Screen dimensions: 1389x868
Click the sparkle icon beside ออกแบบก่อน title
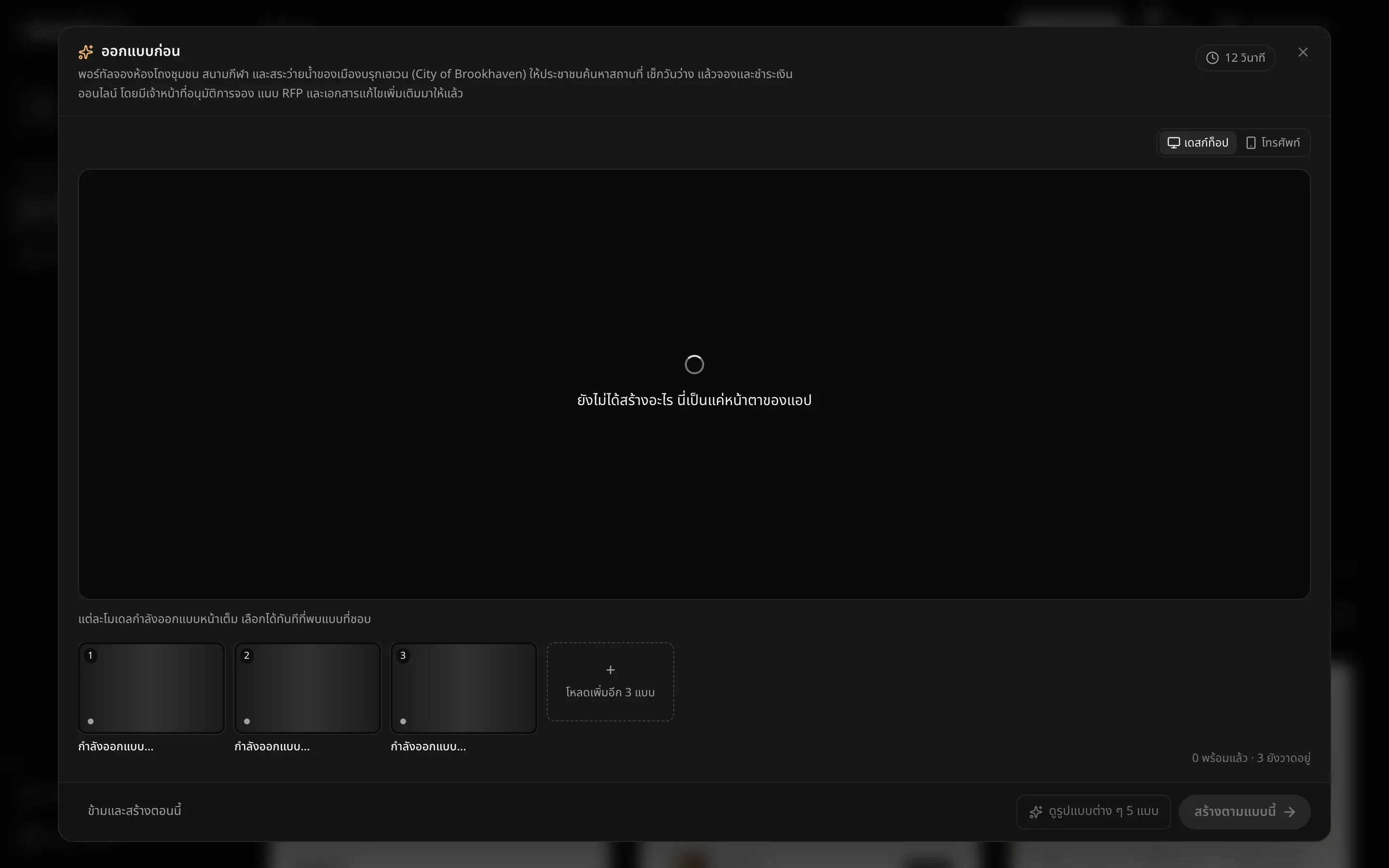85,52
